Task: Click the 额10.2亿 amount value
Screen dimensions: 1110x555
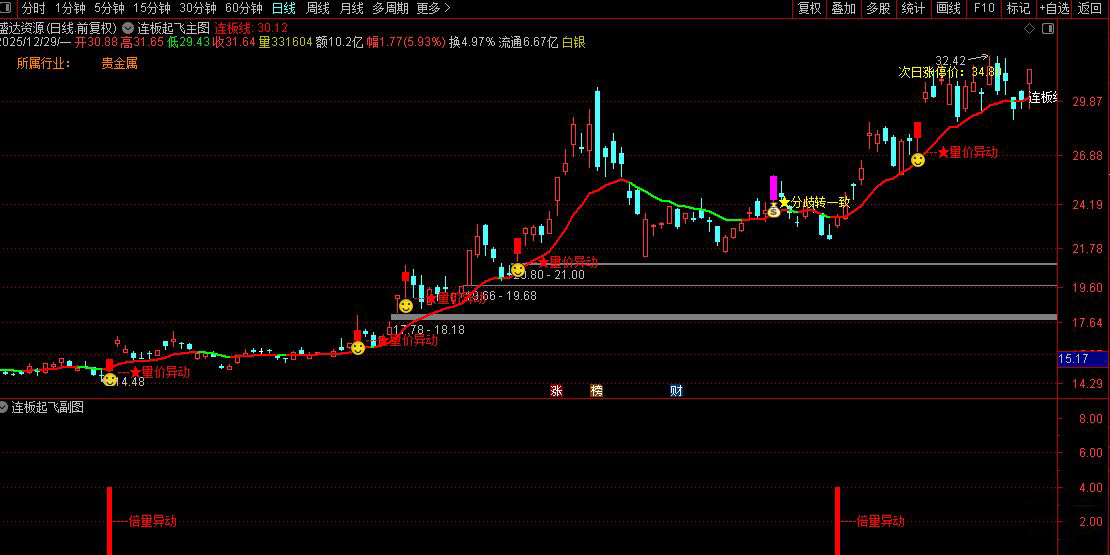Action: [x=339, y=42]
